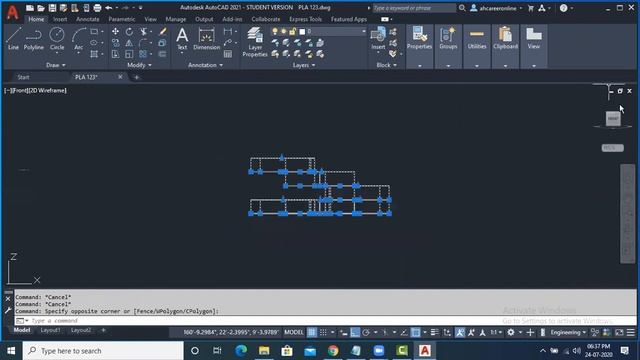Toggle lineweight display in status bar
This screenshot has width=640, height=360.
pos(435,332)
